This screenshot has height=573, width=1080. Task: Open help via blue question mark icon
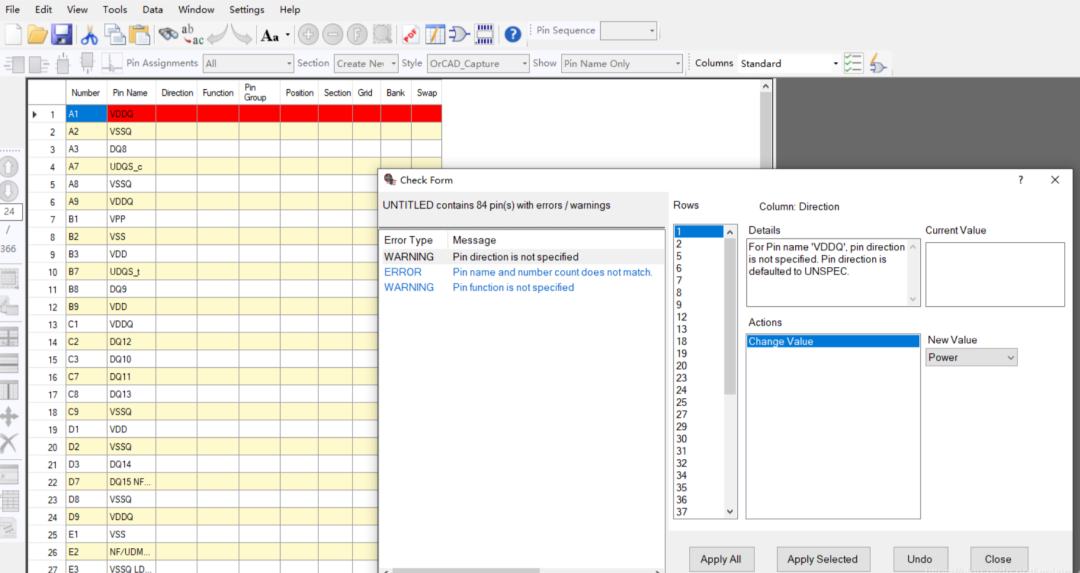click(512, 34)
